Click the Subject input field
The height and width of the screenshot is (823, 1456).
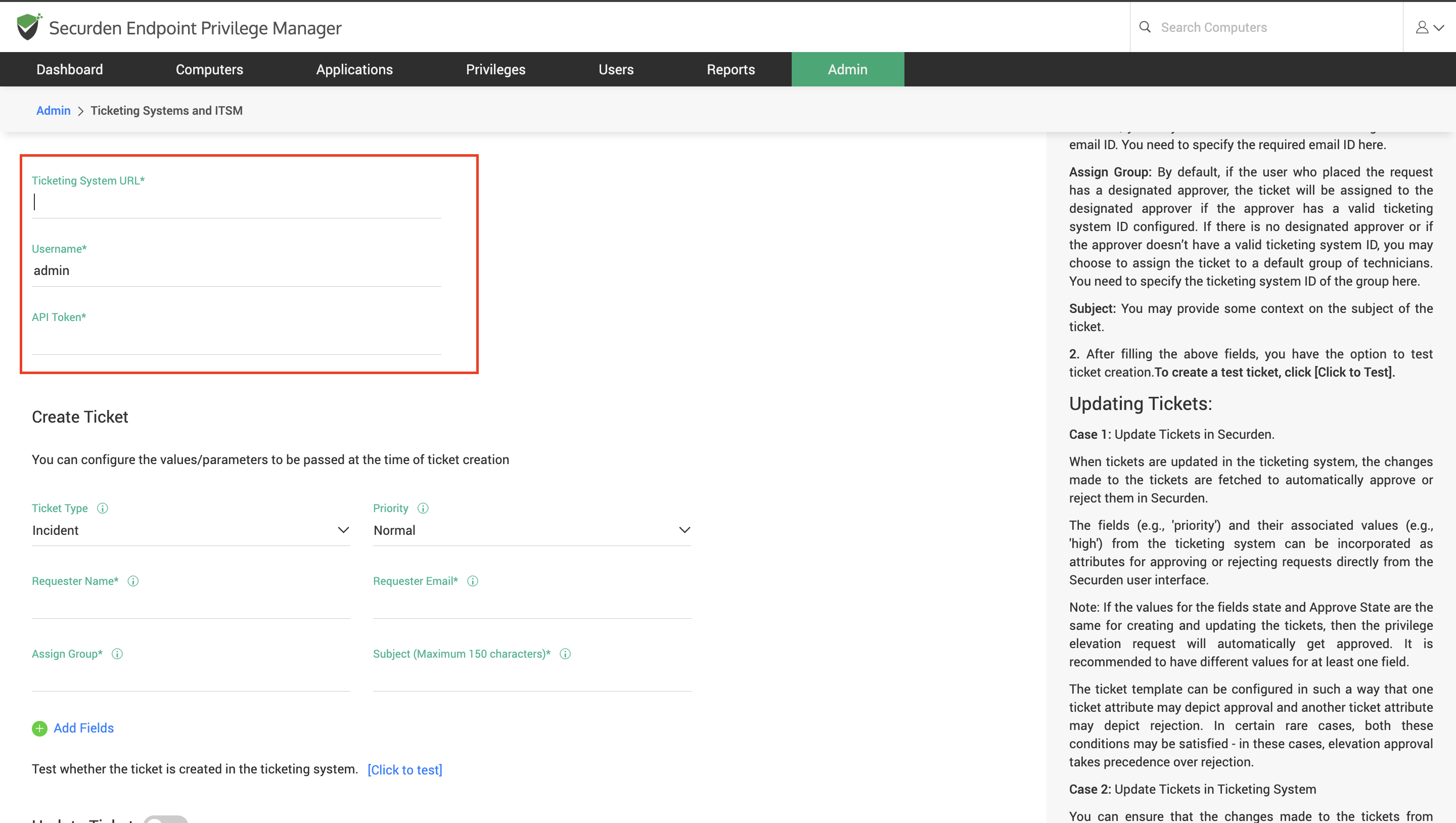(532, 677)
